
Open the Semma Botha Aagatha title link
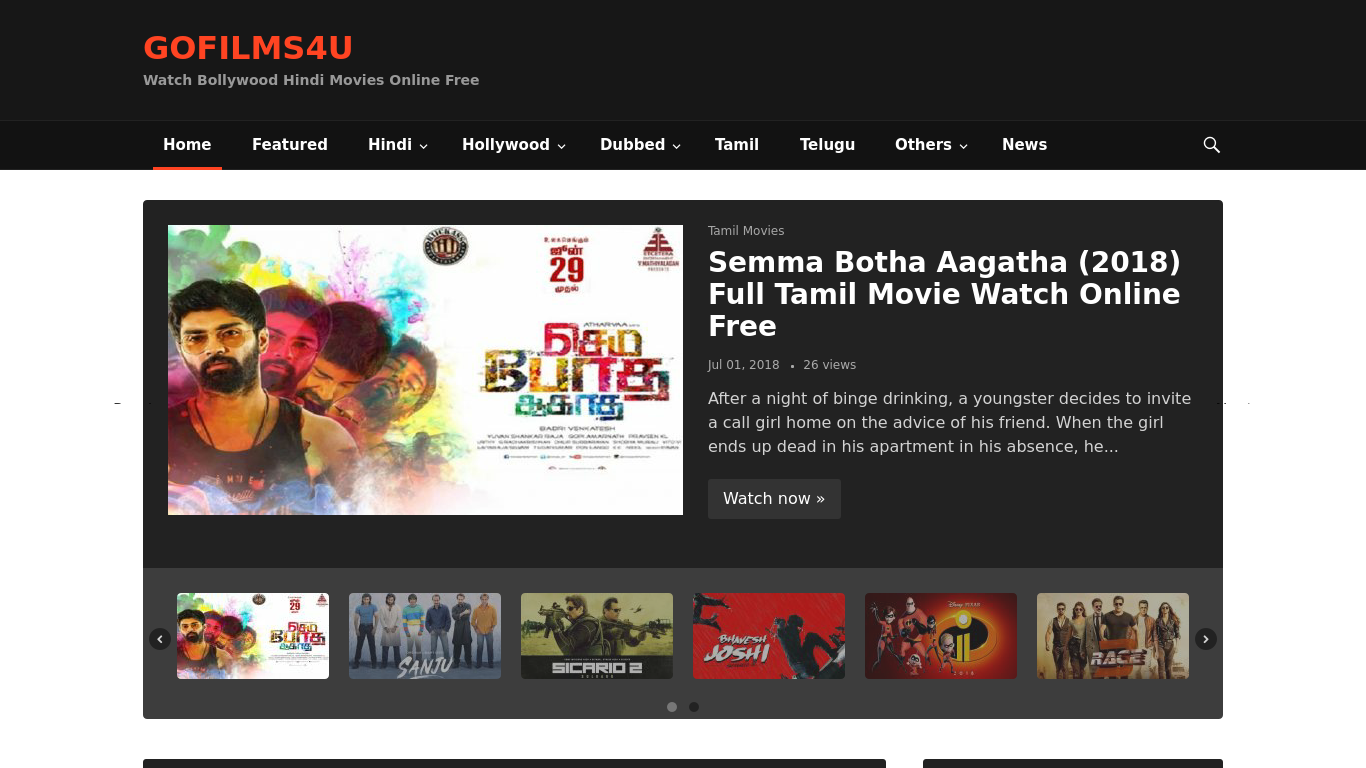[944, 294]
